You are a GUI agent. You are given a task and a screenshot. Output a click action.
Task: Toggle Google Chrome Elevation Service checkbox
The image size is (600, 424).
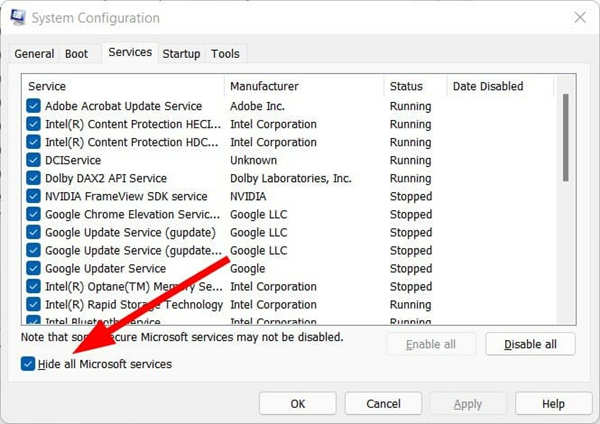pos(34,214)
